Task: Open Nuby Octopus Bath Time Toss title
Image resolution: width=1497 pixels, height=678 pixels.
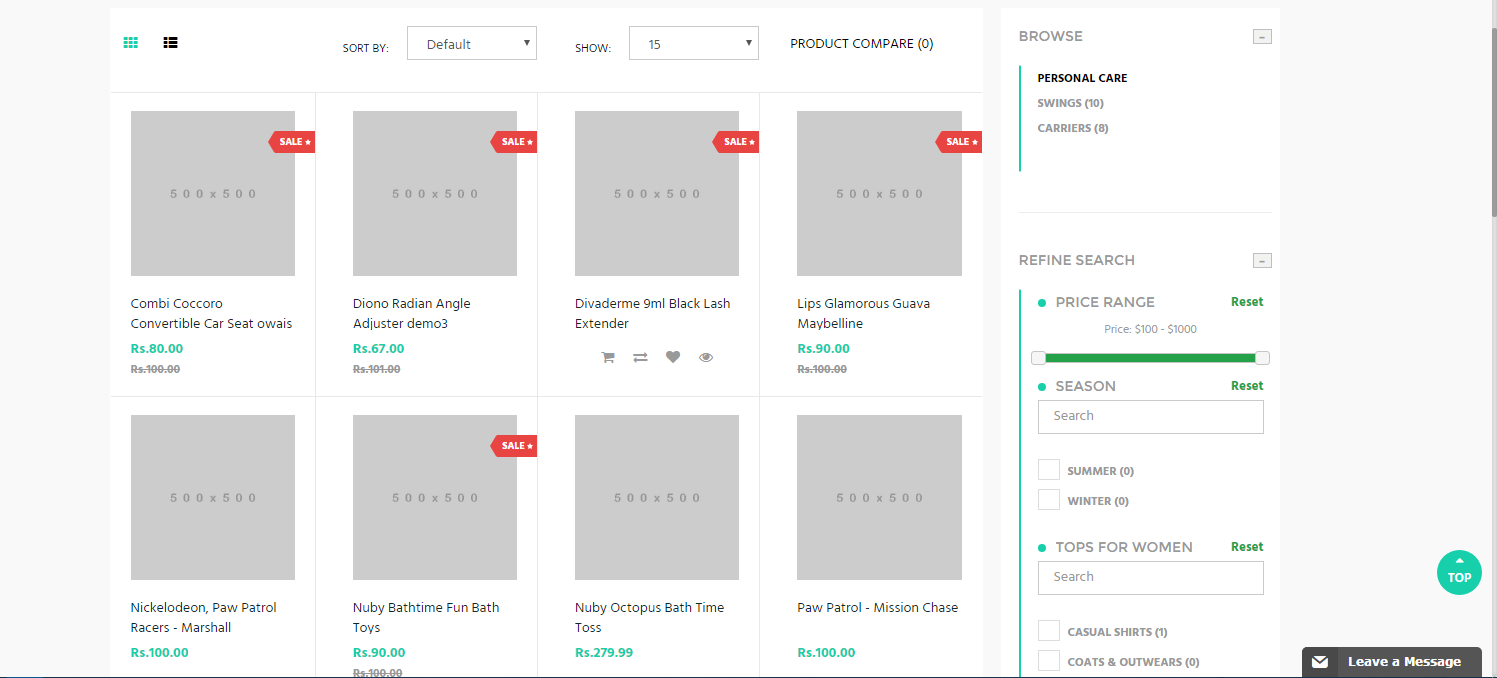Action: pyautogui.click(x=650, y=617)
